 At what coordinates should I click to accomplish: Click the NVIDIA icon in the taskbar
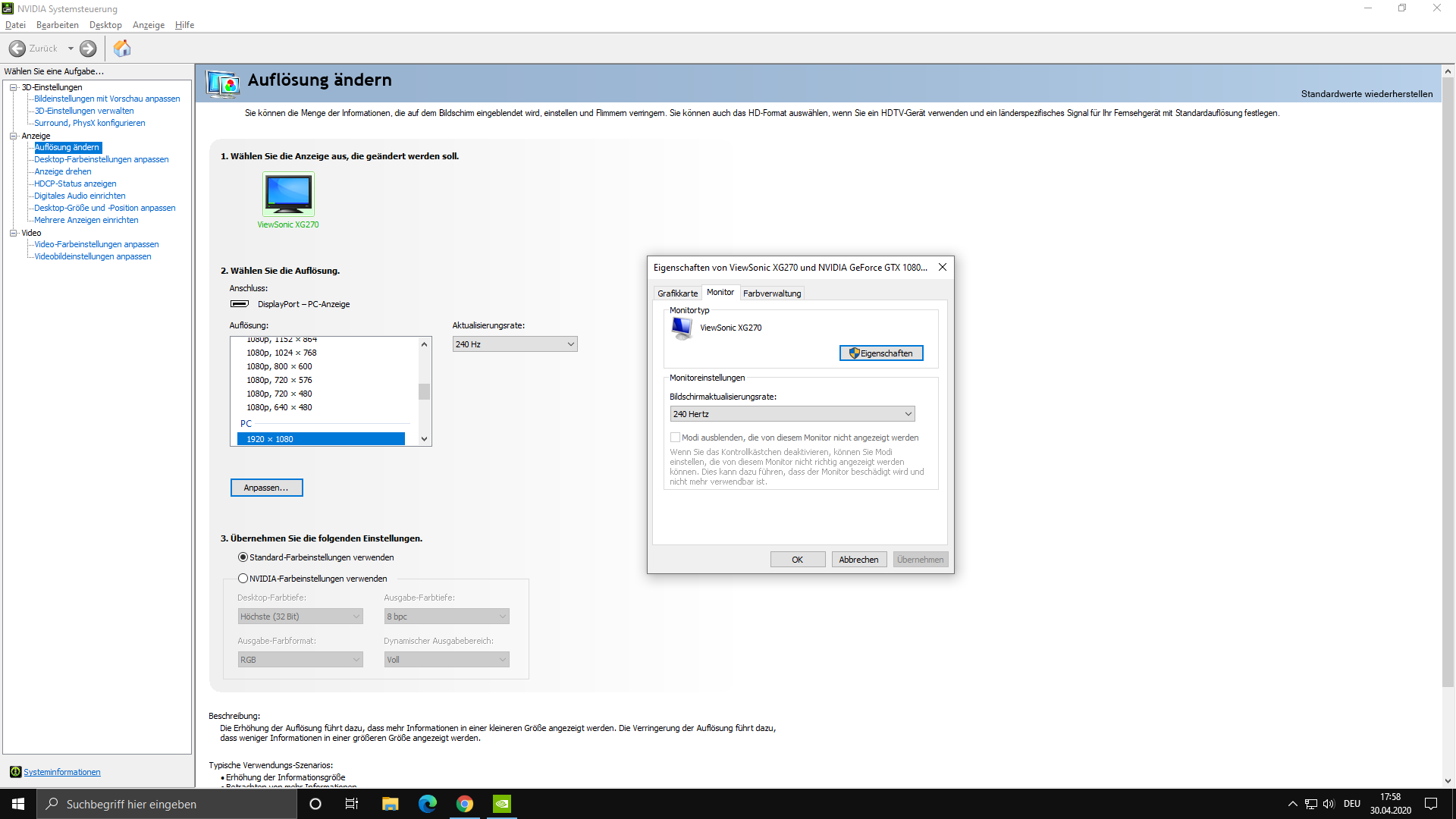coord(502,804)
